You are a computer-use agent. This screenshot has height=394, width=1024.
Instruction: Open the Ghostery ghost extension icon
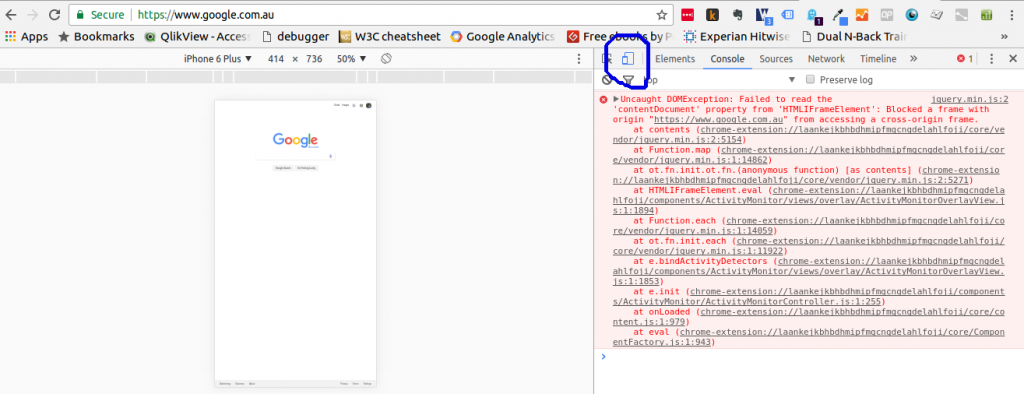click(814, 15)
